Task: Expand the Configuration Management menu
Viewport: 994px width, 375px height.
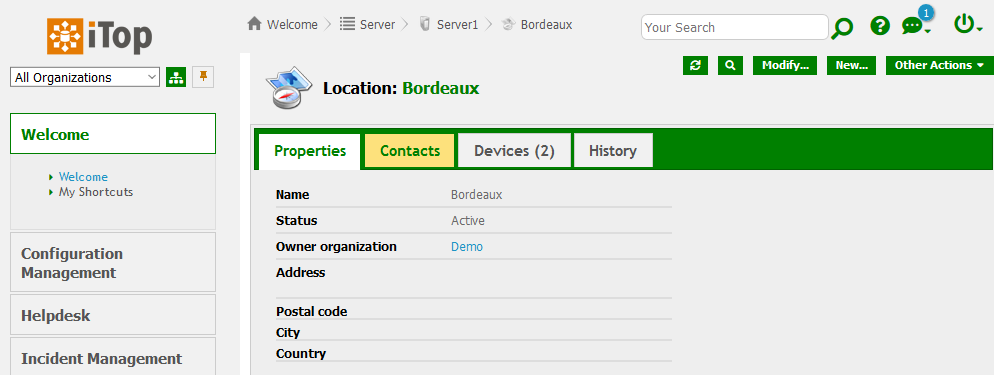Action: [x=113, y=262]
